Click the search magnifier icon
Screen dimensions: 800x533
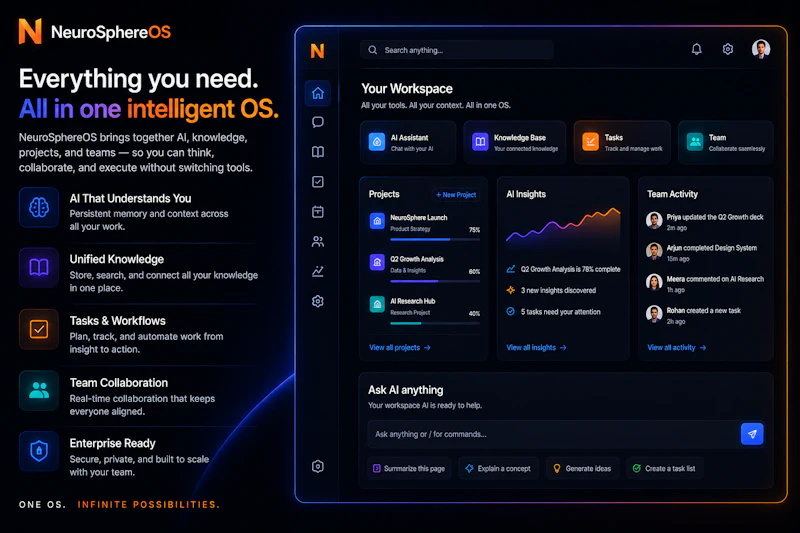[373, 50]
